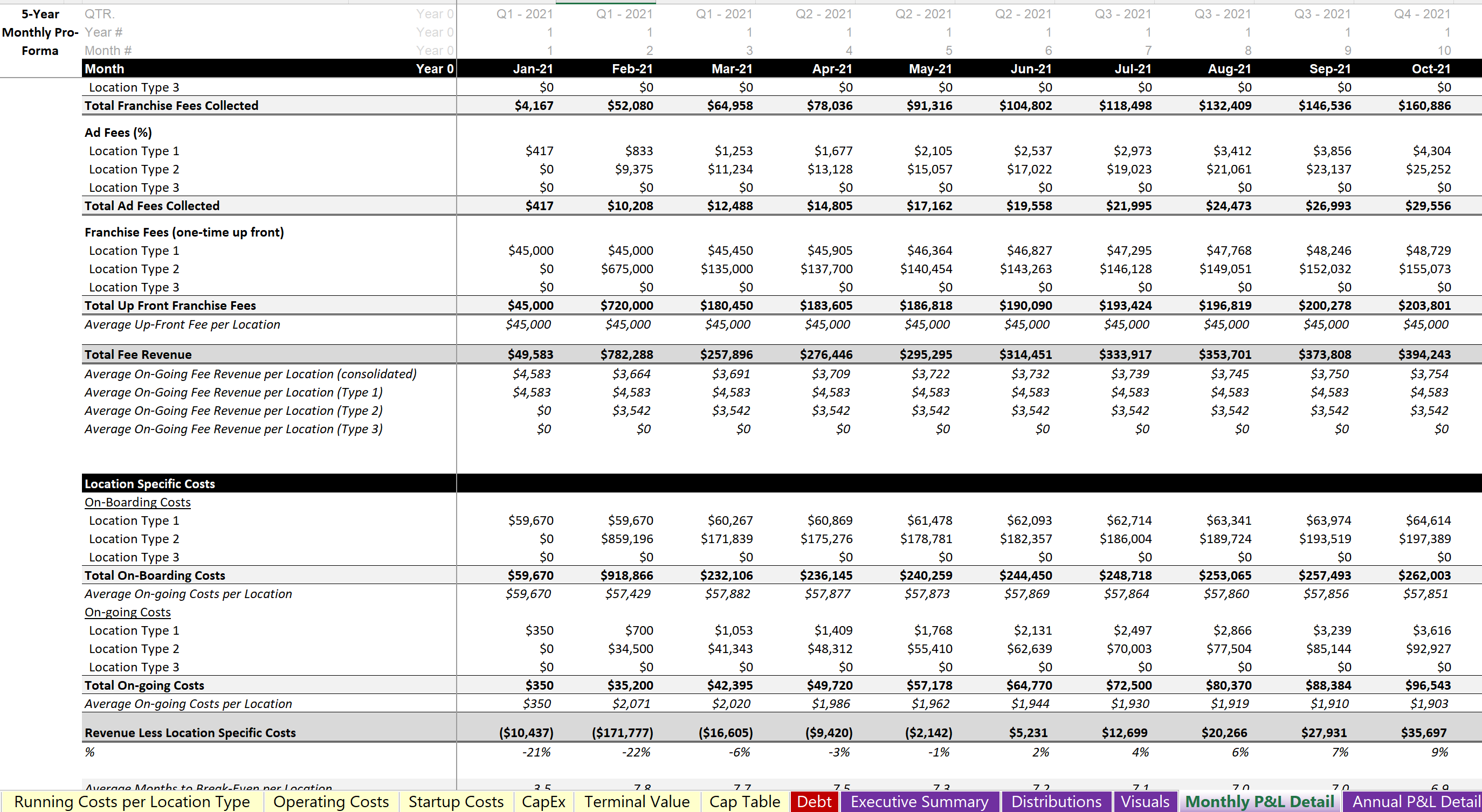1482x812 pixels.
Task: Select Total Ad Fees Collected row label
Action: pyautogui.click(x=152, y=206)
